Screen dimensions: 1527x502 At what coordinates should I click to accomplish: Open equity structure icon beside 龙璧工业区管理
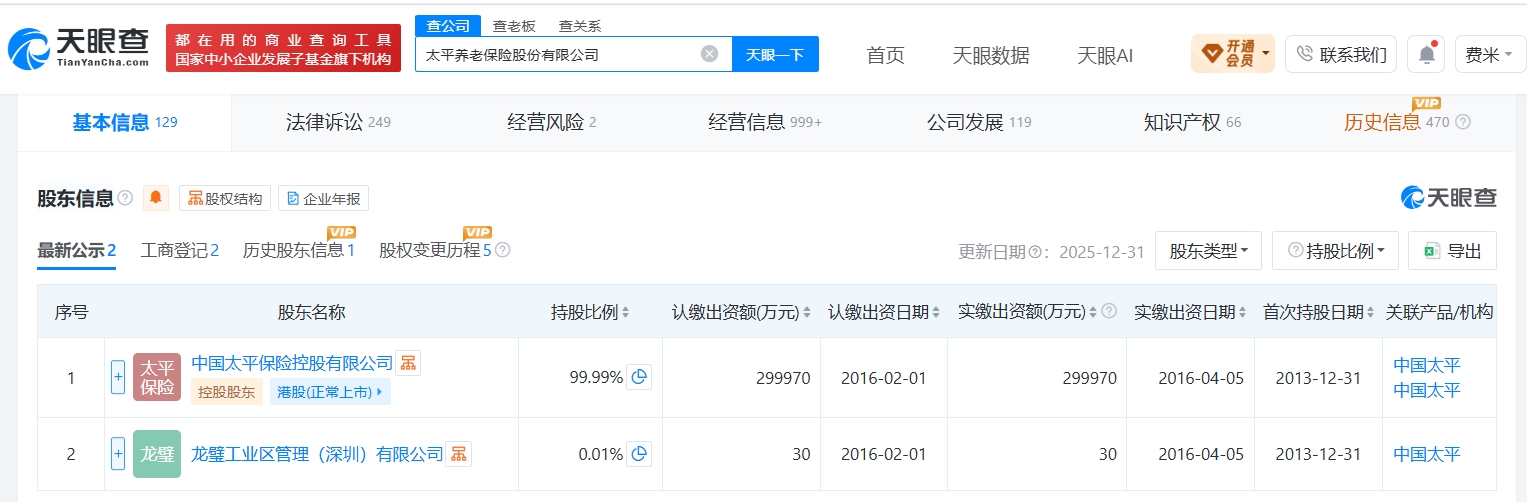(x=458, y=454)
